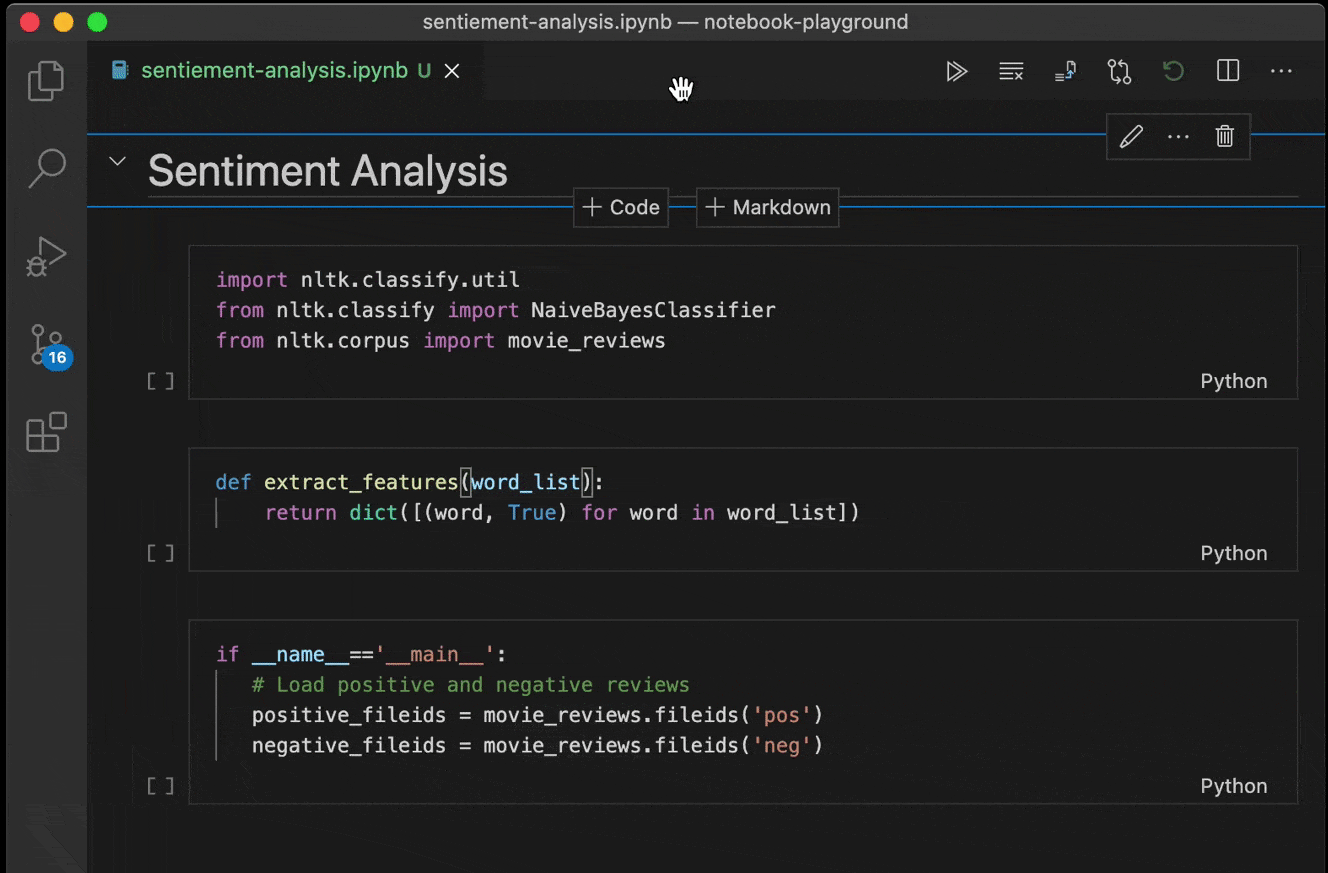Split the editor layout
This screenshot has height=873, width=1328.
click(1228, 71)
